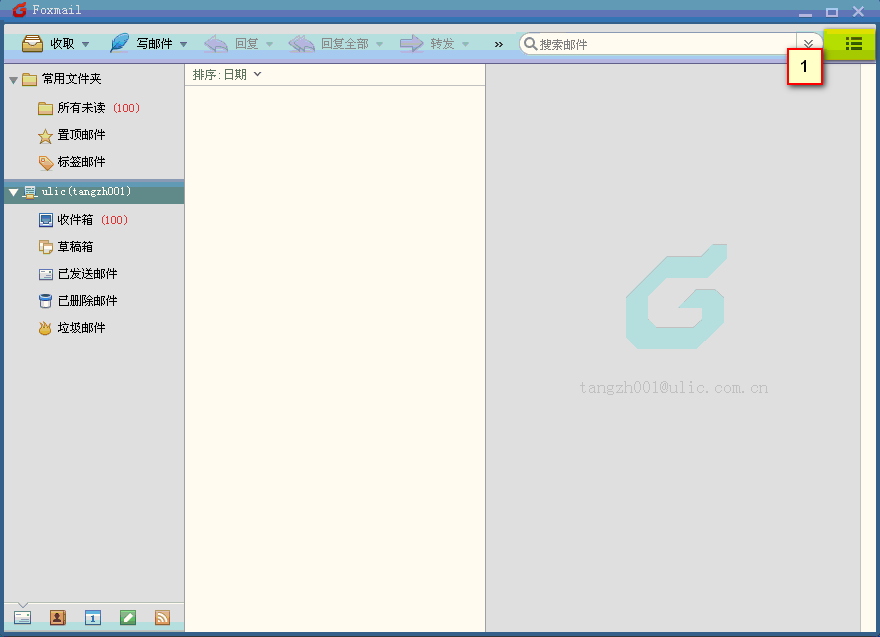Open the 草稿箱 drafts folder

point(75,247)
